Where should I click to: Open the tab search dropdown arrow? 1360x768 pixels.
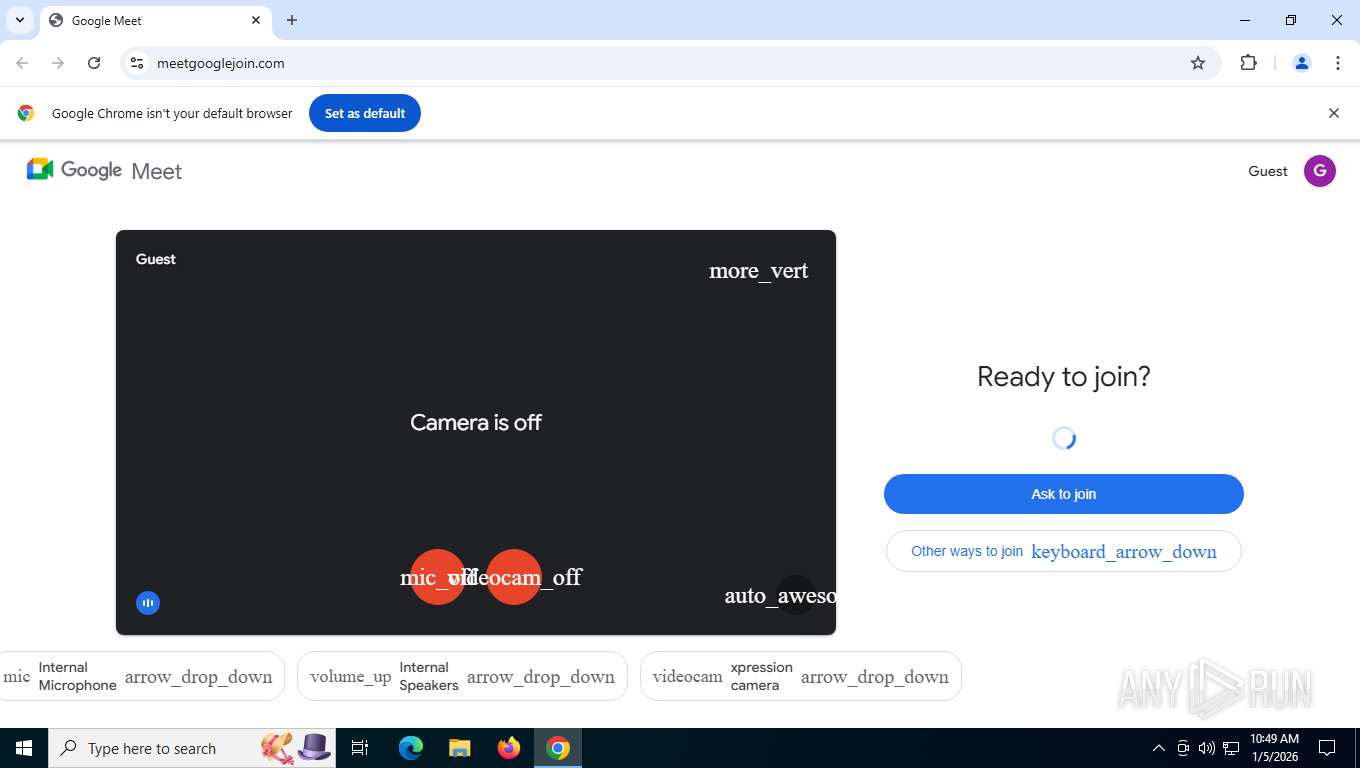point(19,20)
